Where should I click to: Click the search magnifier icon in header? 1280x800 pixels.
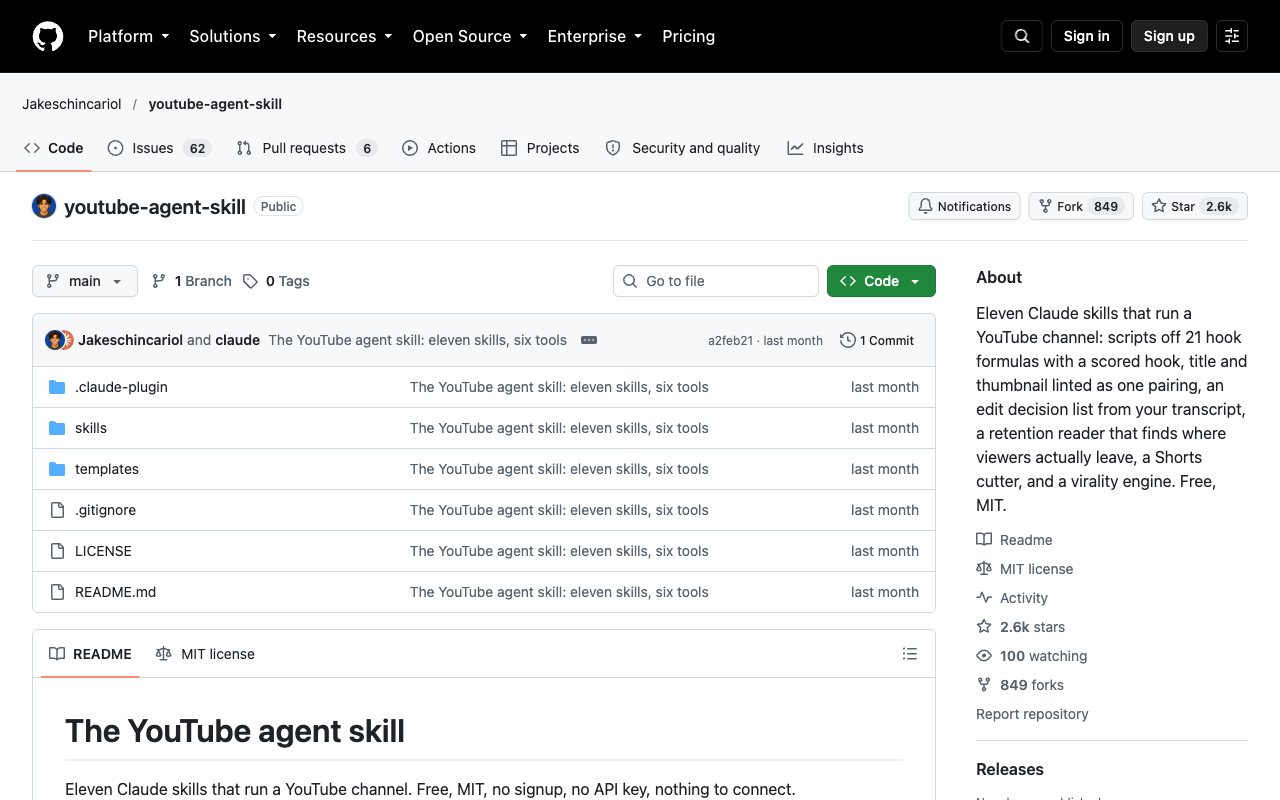(1022, 36)
